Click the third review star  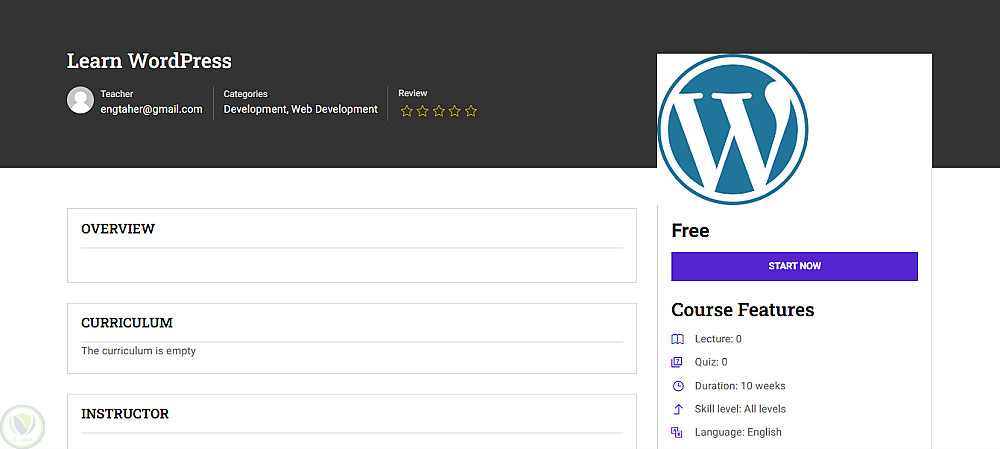(x=439, y=111)
